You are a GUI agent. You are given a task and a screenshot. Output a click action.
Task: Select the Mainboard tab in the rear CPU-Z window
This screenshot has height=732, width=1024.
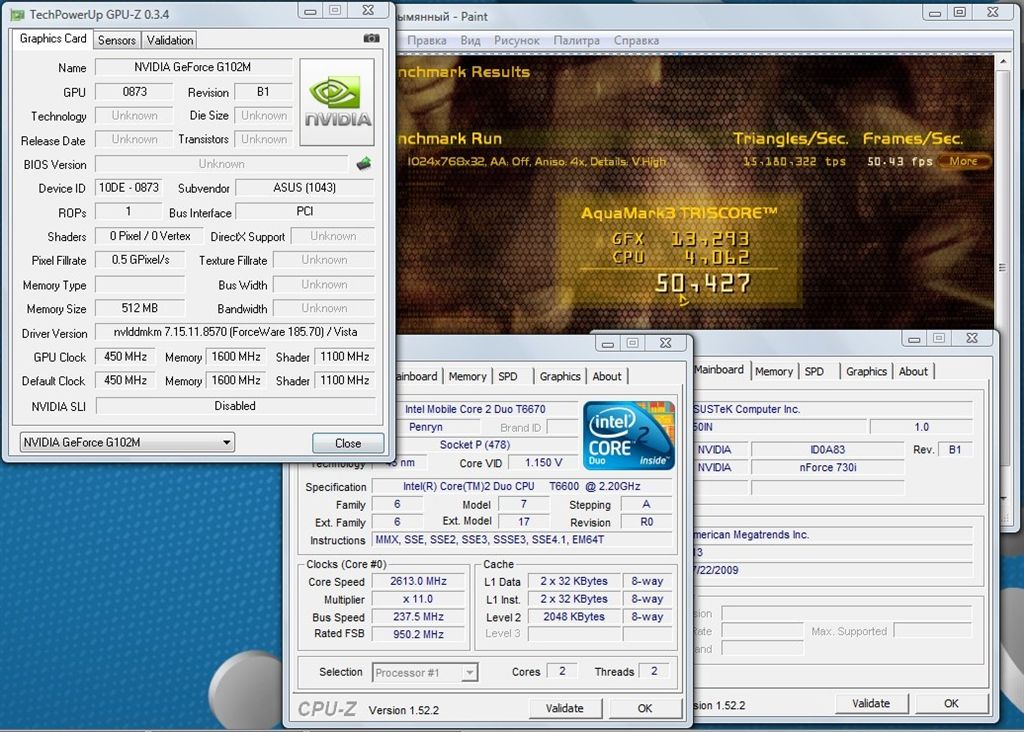click(718, 370)
